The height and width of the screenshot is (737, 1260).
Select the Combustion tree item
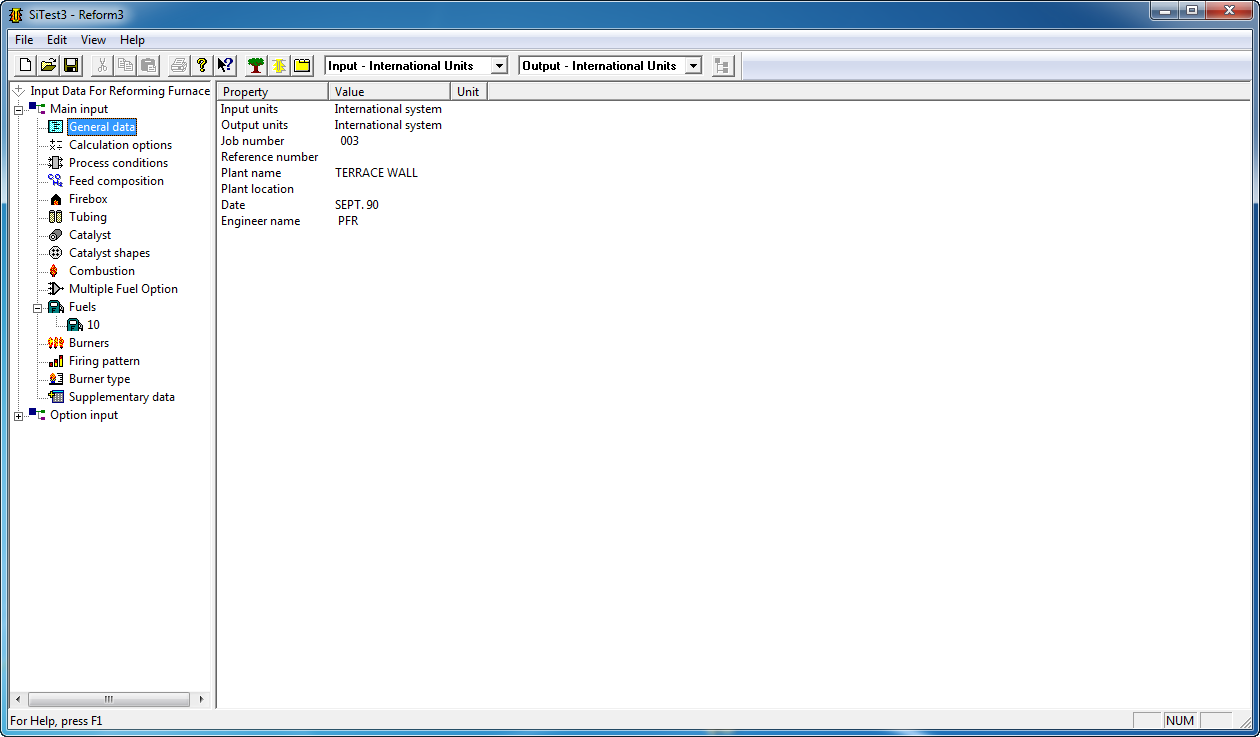tap(102, 271)
